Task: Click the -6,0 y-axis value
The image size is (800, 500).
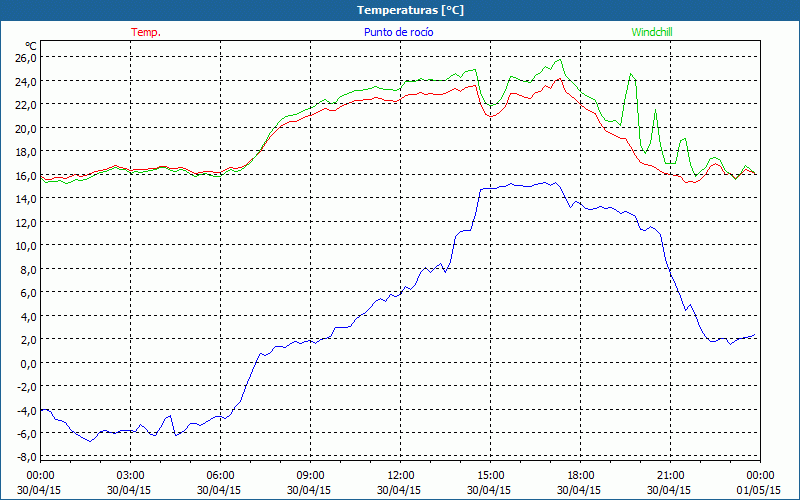Action: 27,434
